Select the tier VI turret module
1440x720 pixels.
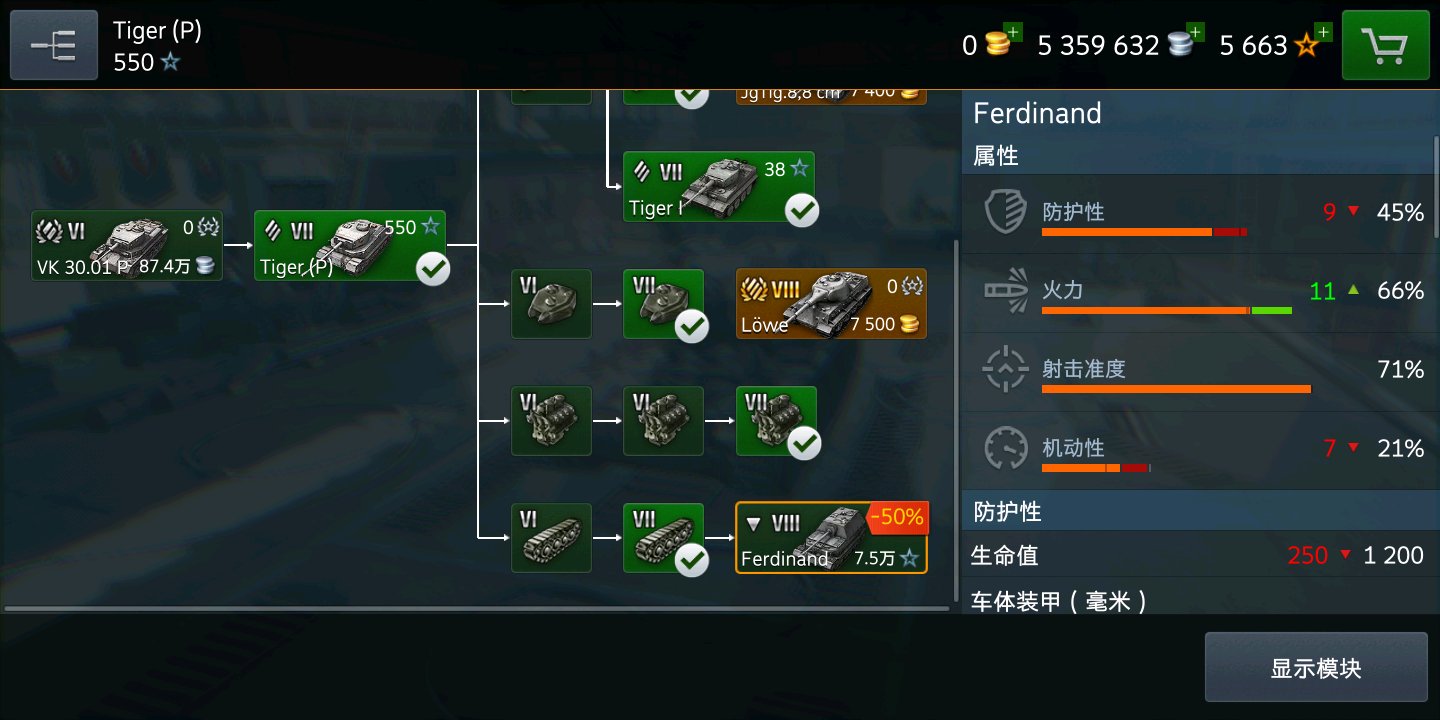tap(551, 304)
